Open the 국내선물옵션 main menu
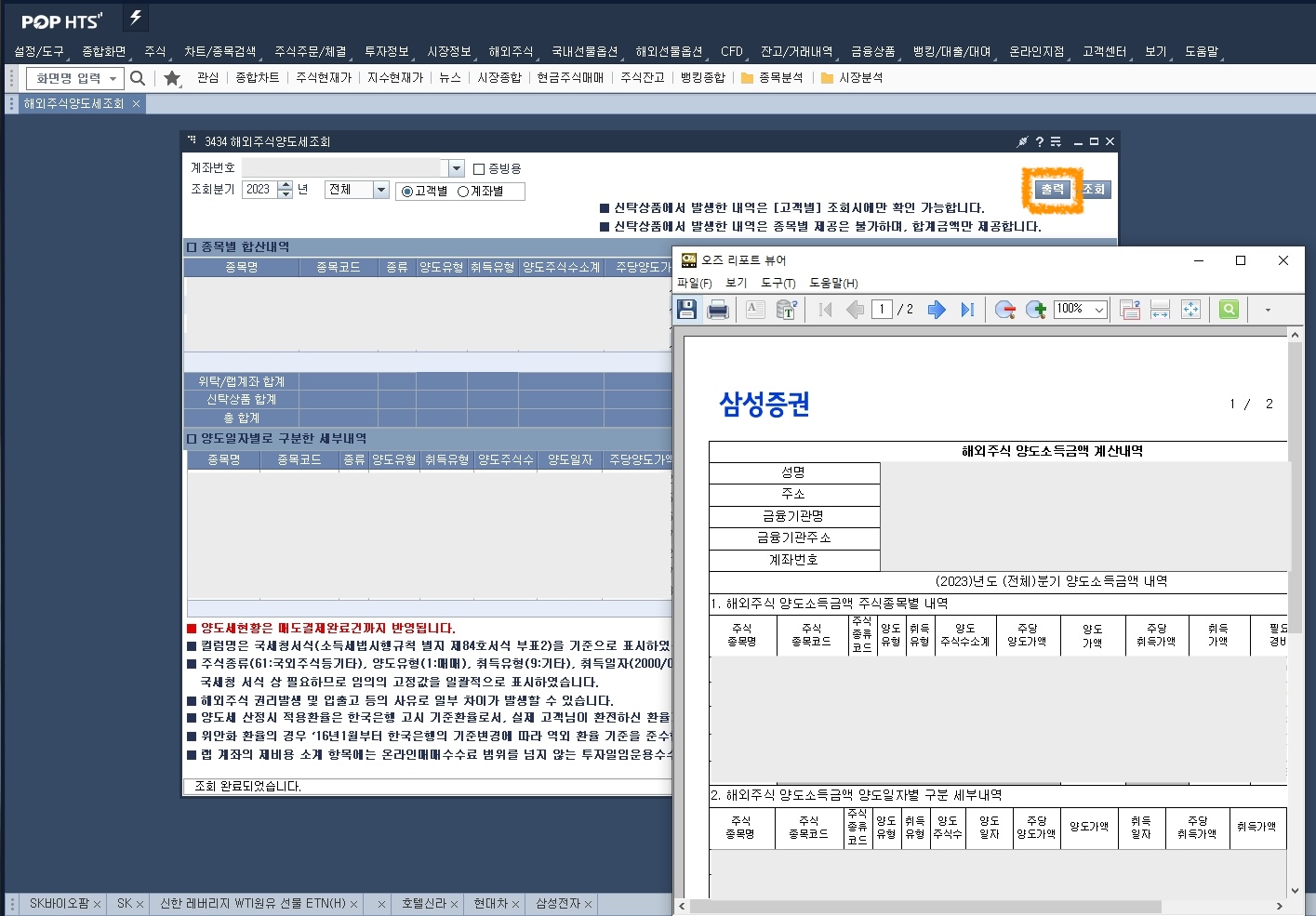Image resolution: width=1316 pixels, height=916 pixels. pos(584,52)
